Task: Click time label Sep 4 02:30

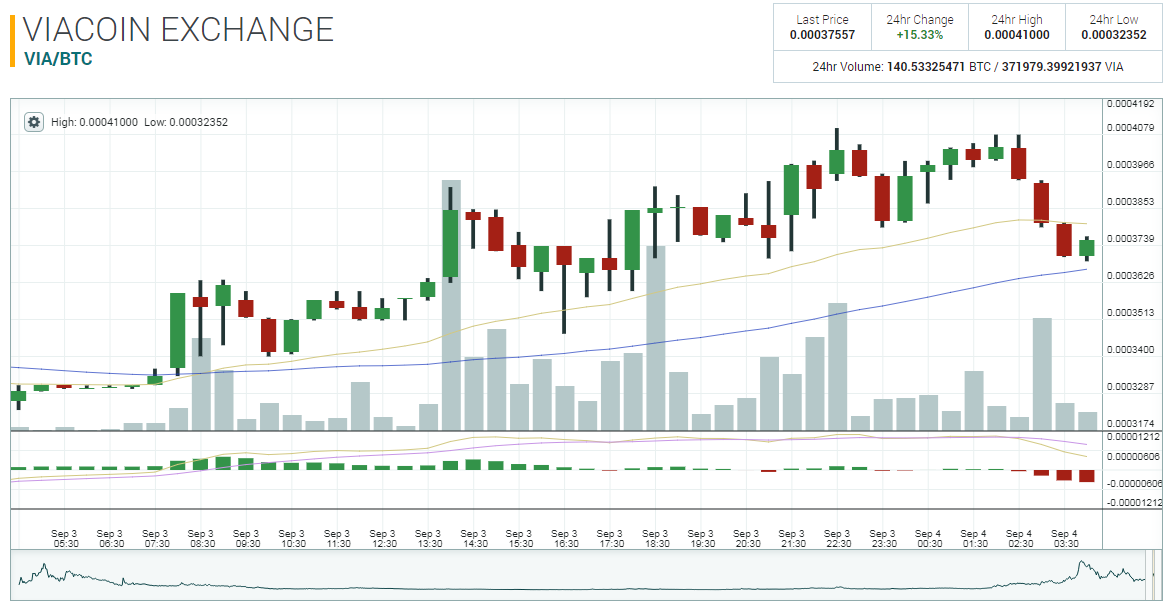Action: click(1021, 539)
